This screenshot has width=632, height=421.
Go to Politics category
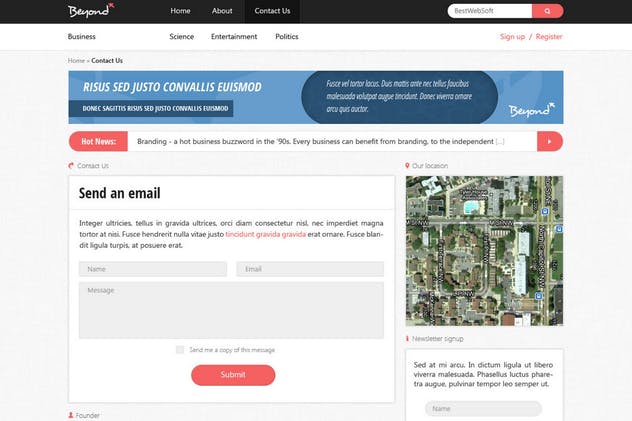[x=287, y=37]
